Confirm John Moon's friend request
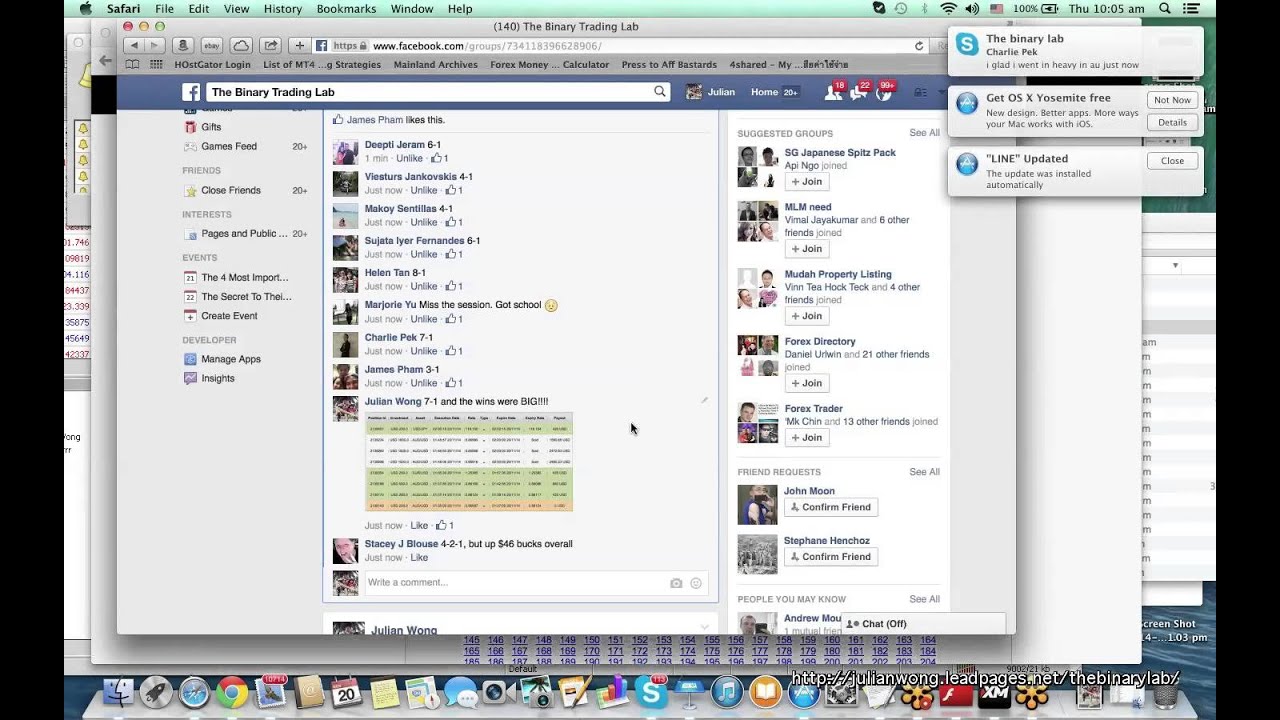Screen dimensions: 1280x720 pyautogui.click(x=831, y=507)
